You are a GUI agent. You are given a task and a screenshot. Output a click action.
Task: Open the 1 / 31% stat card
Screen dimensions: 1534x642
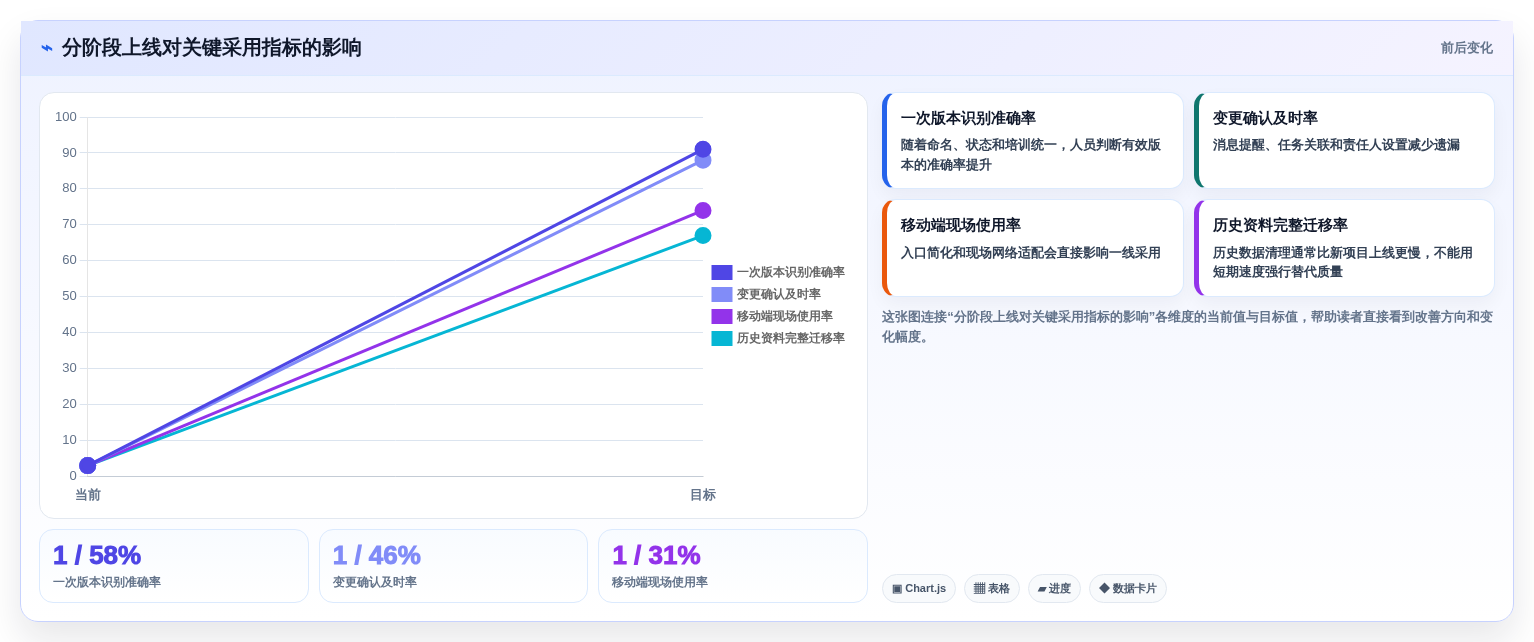733,566
